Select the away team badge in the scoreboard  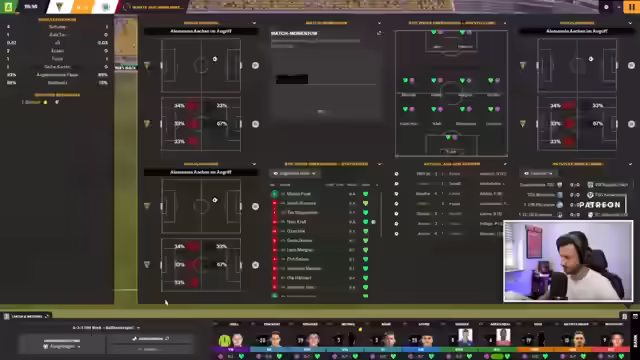click(x=106, y=7)
